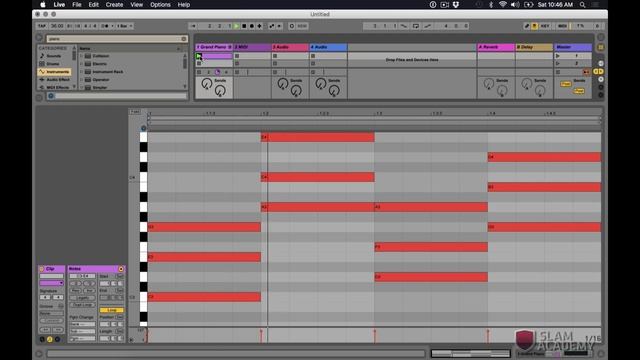Toggle the yellow I-O section selector

pyautogui.click(x=598, y=71)
